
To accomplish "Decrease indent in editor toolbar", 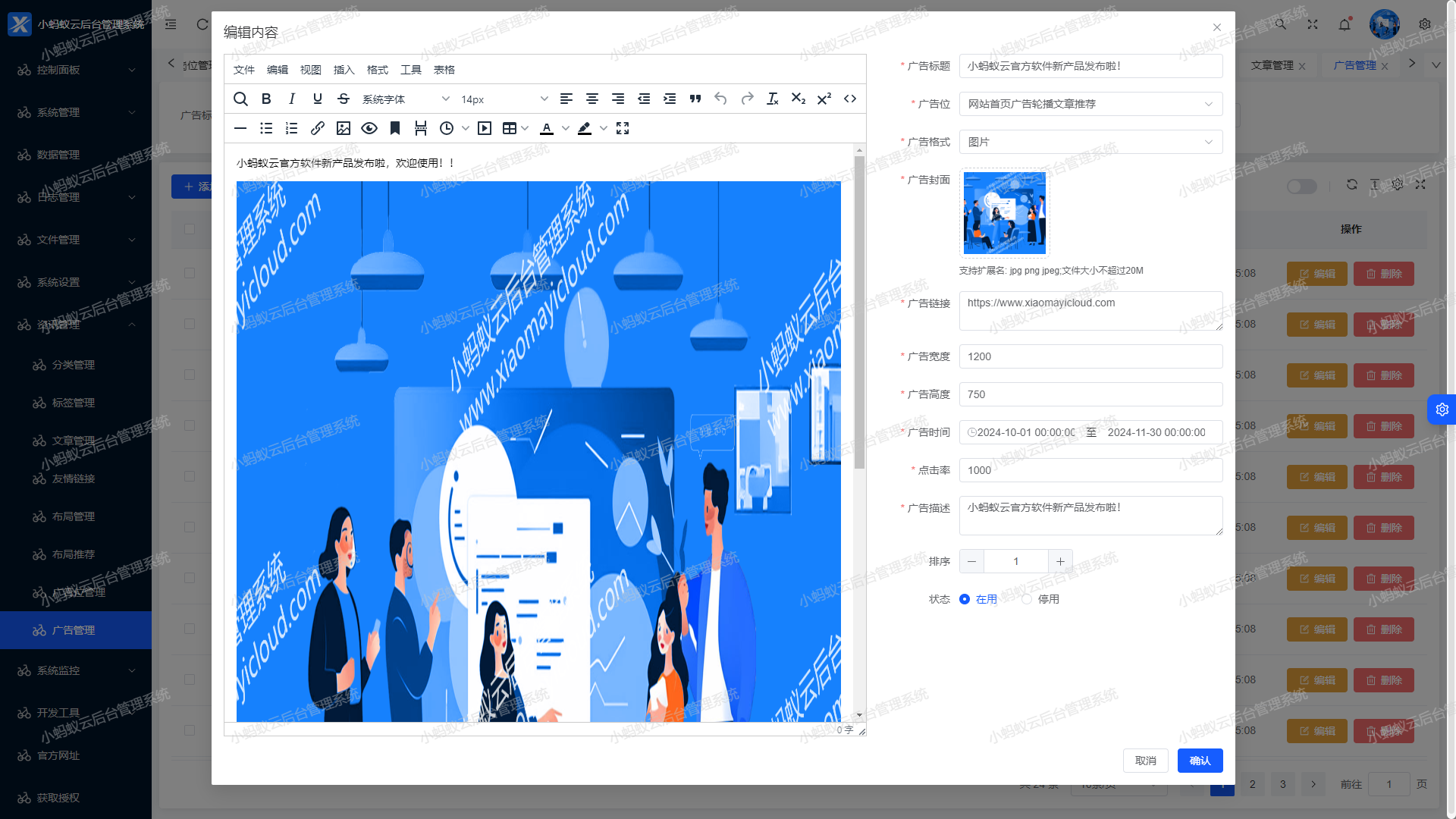I will (644, 99).
